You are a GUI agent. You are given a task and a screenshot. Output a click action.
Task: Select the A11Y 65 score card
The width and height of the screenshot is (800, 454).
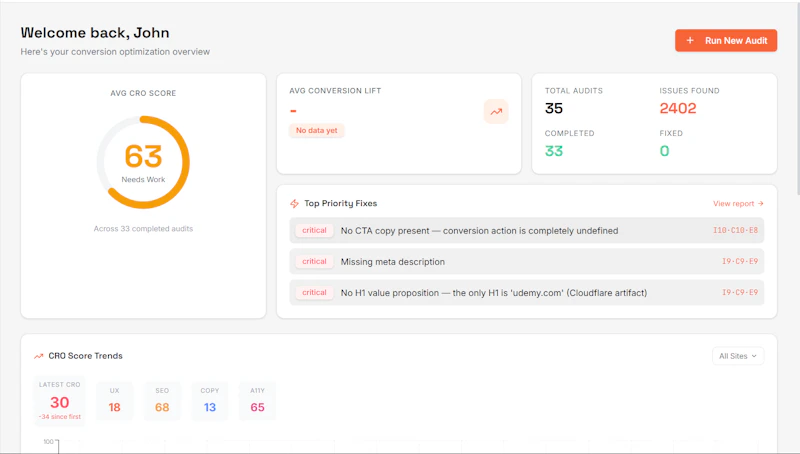click(x=258, y=401)
